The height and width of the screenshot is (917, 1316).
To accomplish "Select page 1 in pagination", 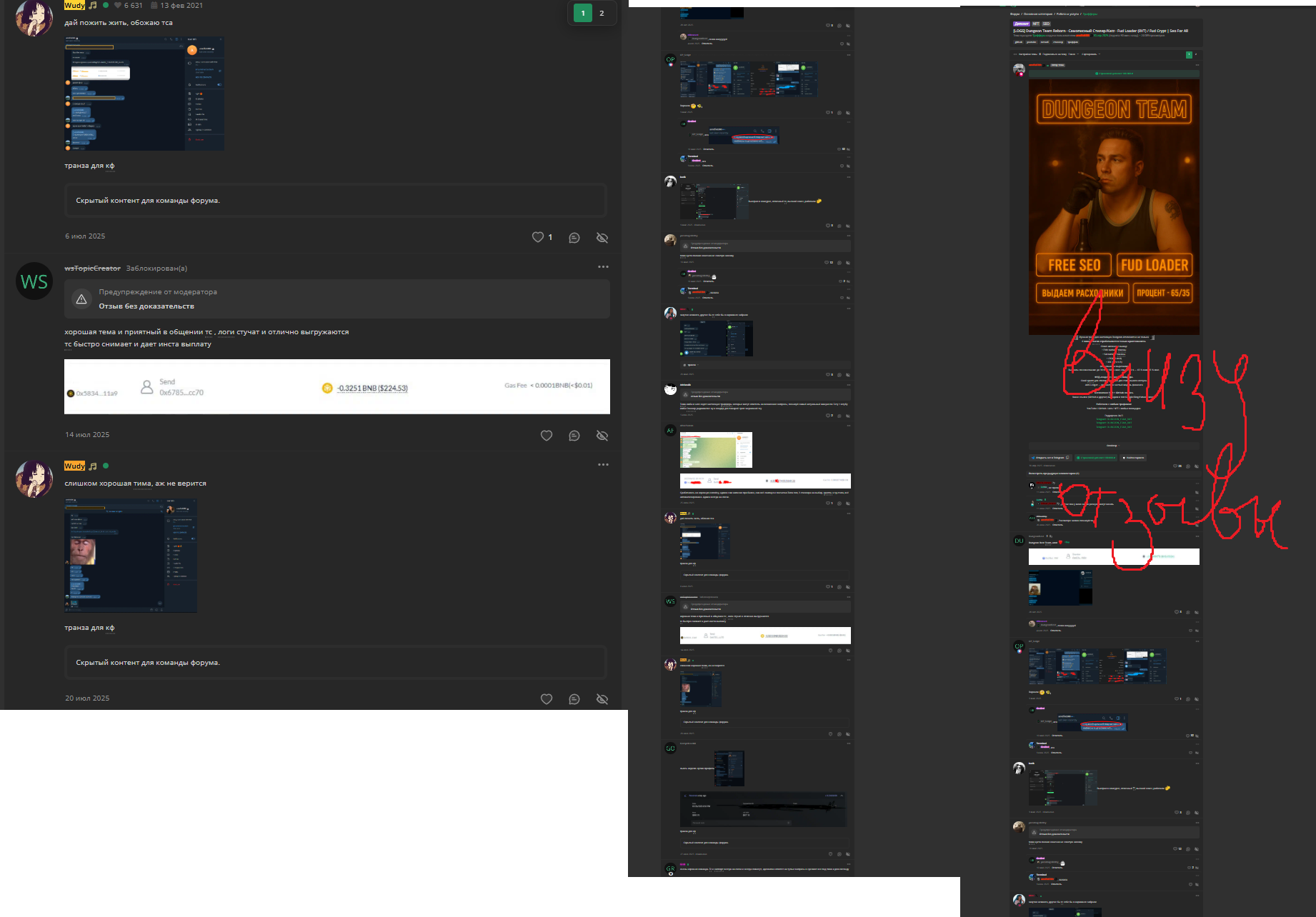I will [583, 13].
